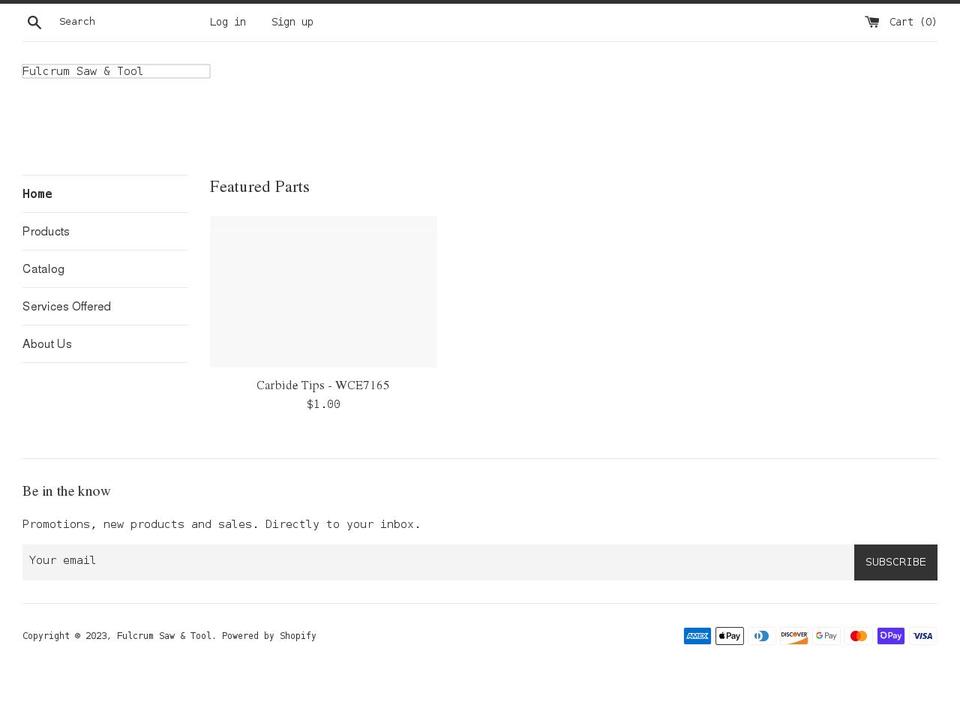Click the Carbide Tips - WCE7165 product
This screenshot has width=960, height=720.
coord(322,384)
